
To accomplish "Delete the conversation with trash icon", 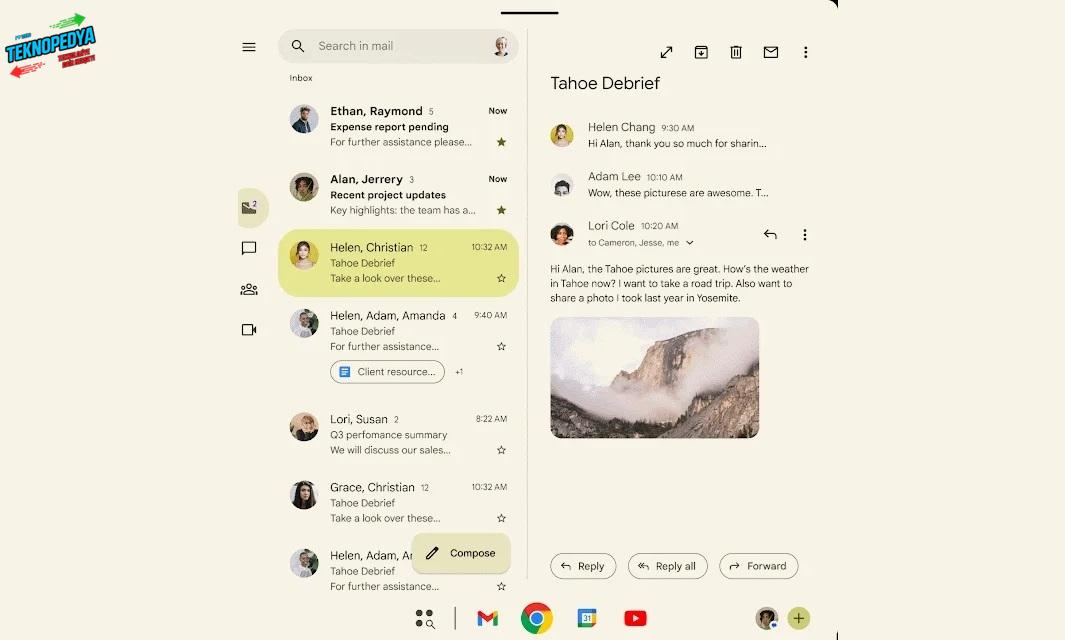I will click(736, 52).
